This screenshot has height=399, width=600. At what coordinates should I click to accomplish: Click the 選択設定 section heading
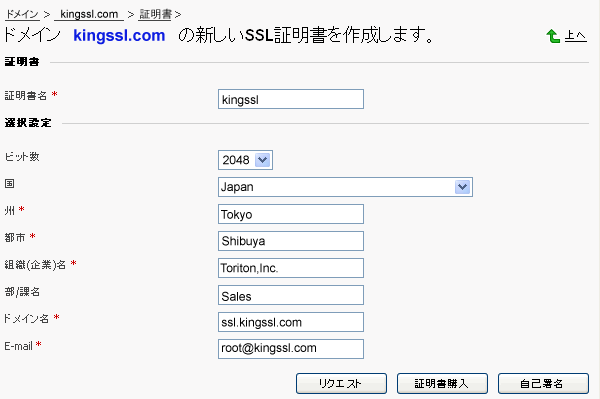[28, 123]
